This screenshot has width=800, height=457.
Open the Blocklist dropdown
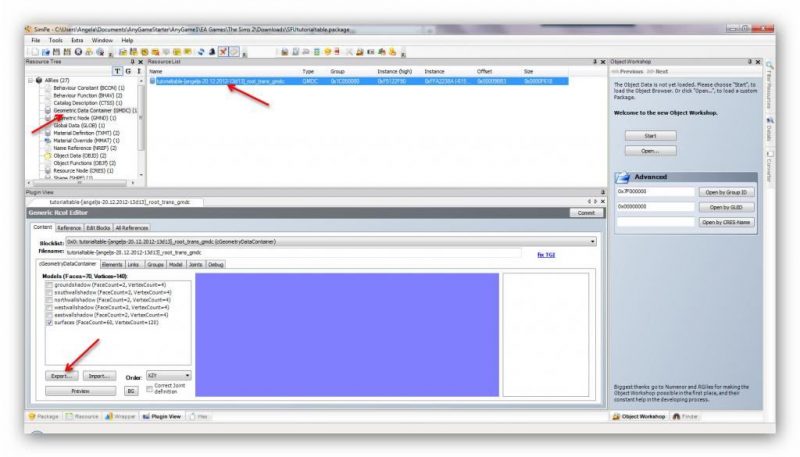point(592,241)
